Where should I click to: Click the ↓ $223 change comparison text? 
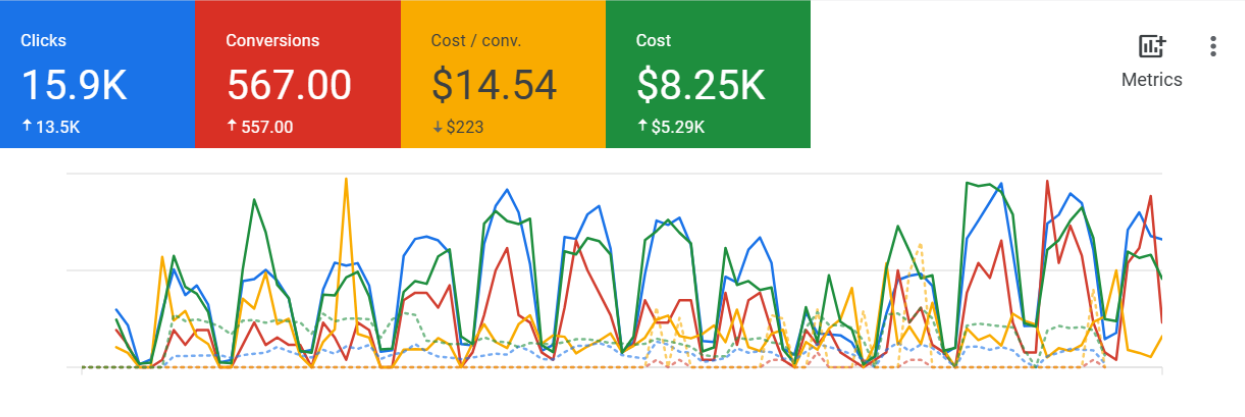pos(465,127)
